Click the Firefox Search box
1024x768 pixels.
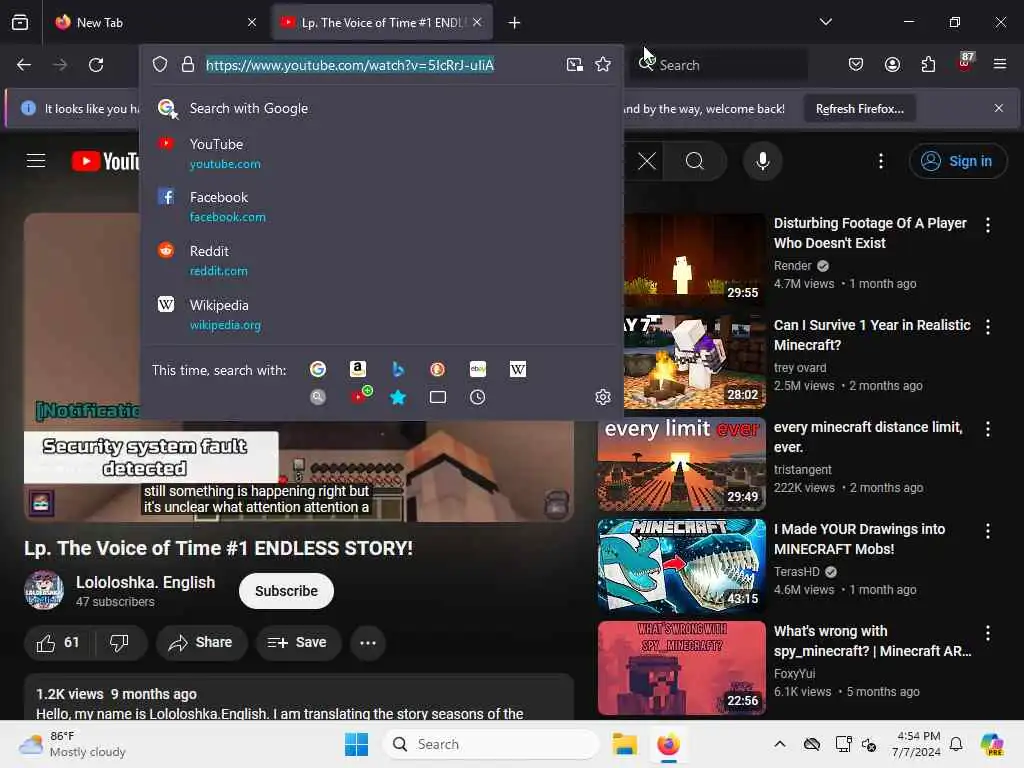[x=718, y=65]
